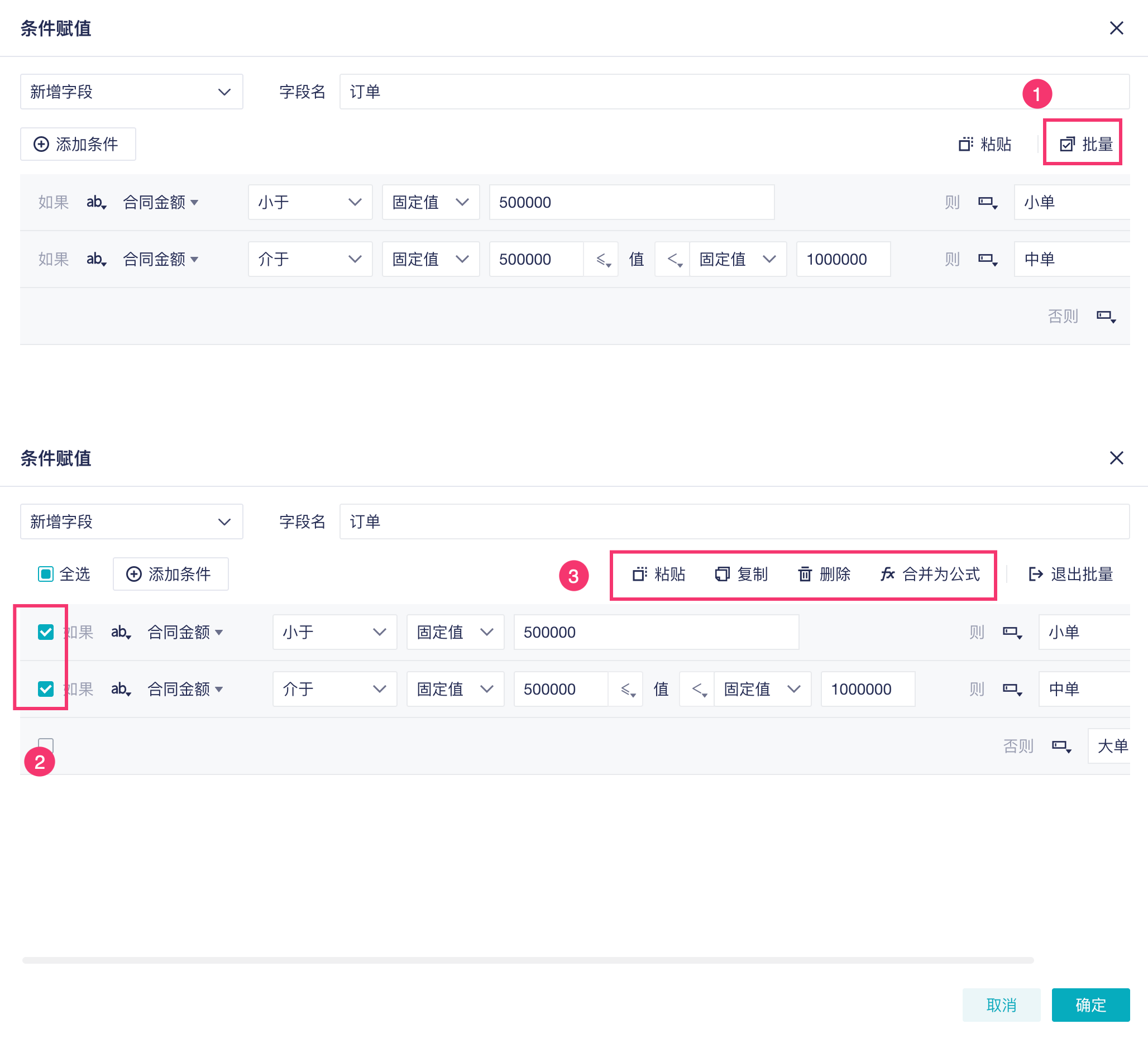Click ab type icon in first upper condition
1148x1043 pixels.
click(95, 202)
